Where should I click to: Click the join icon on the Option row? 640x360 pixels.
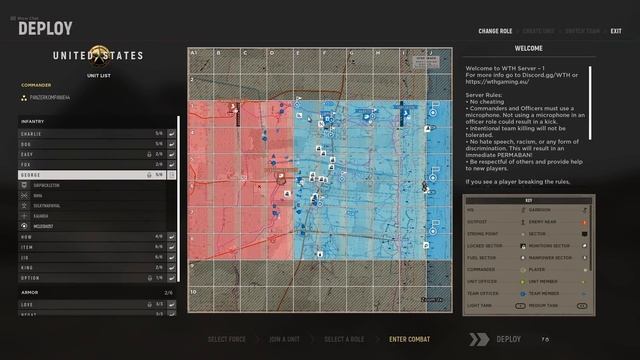pos(172,278)
